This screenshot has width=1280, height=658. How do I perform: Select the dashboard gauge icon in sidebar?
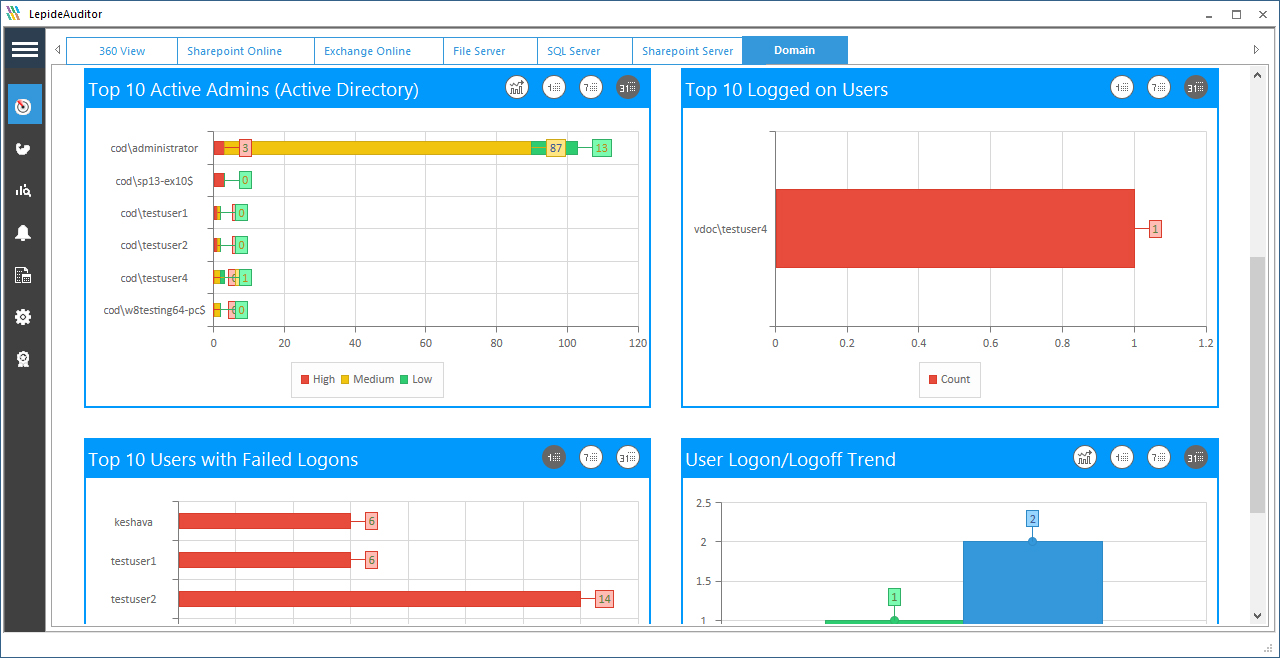24,105
